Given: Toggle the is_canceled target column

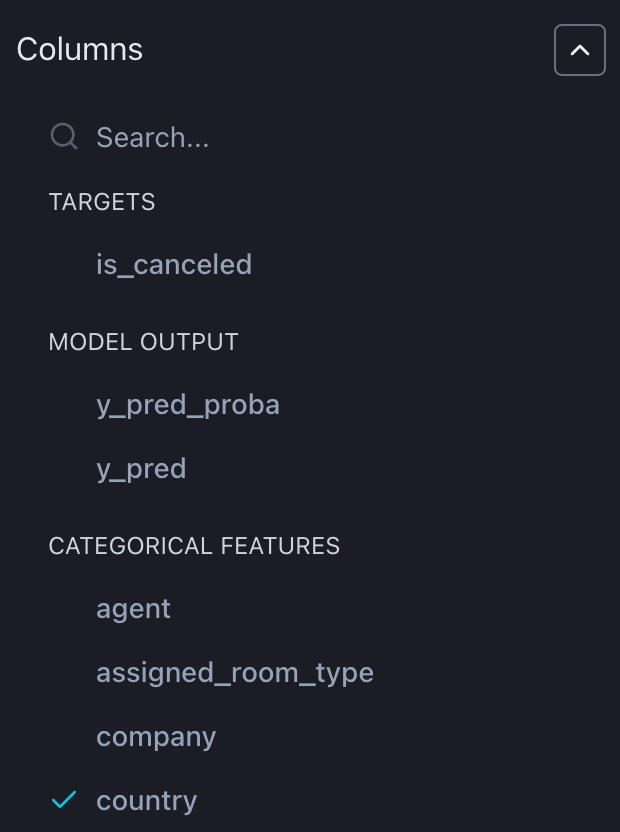Looking at the screenshot, I should click(x=174, y=265).
